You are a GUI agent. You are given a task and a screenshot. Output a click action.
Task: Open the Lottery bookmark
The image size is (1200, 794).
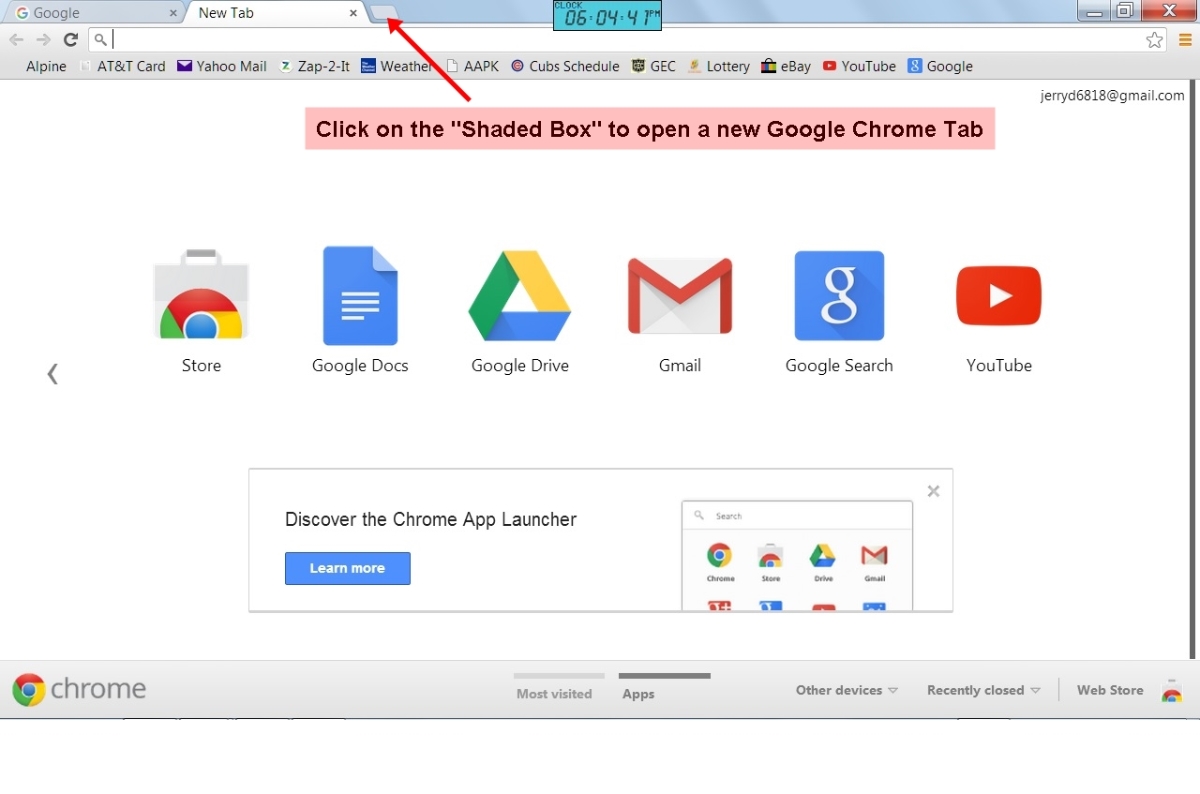click(x=718, y=66)
